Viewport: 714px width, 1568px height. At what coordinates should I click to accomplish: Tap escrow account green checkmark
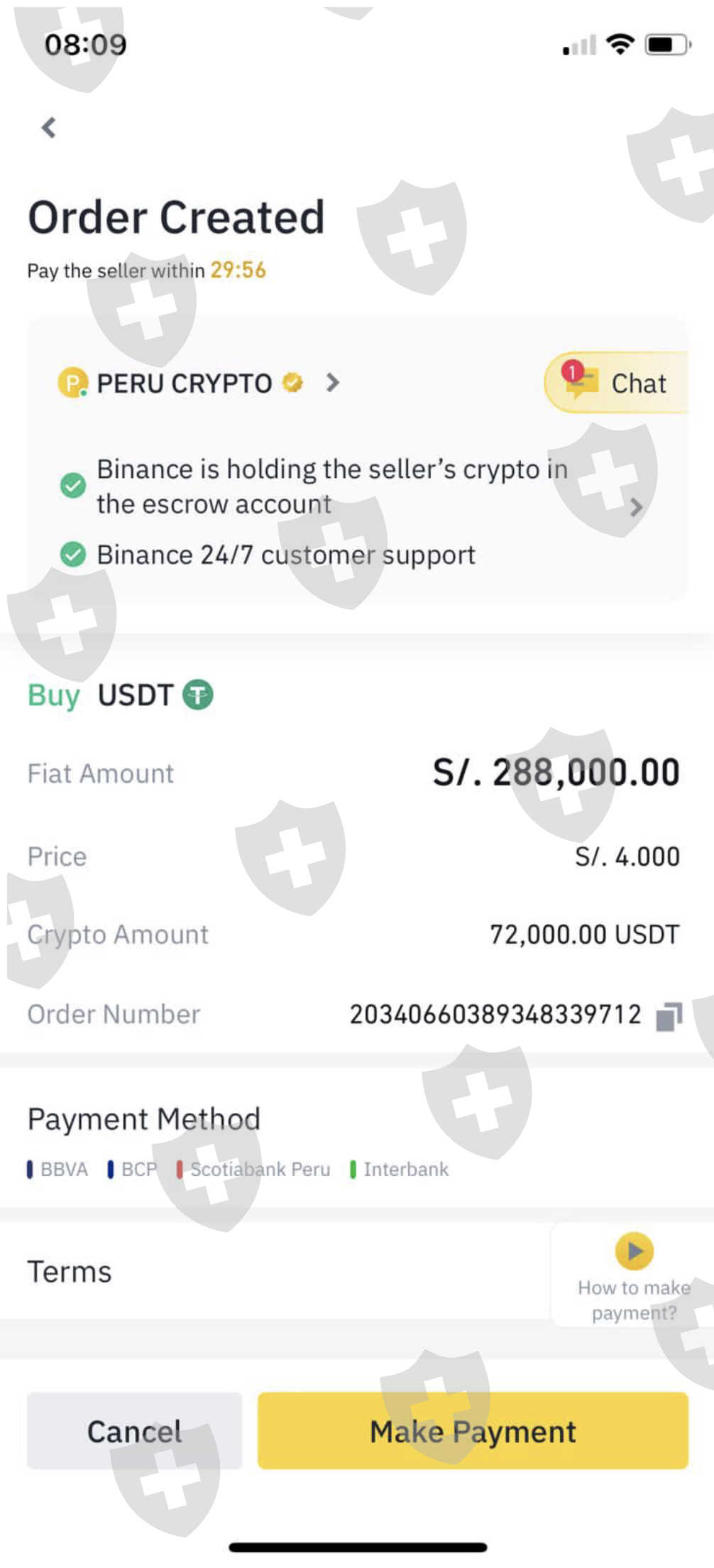pyautogui.click(x=72, y=486)
